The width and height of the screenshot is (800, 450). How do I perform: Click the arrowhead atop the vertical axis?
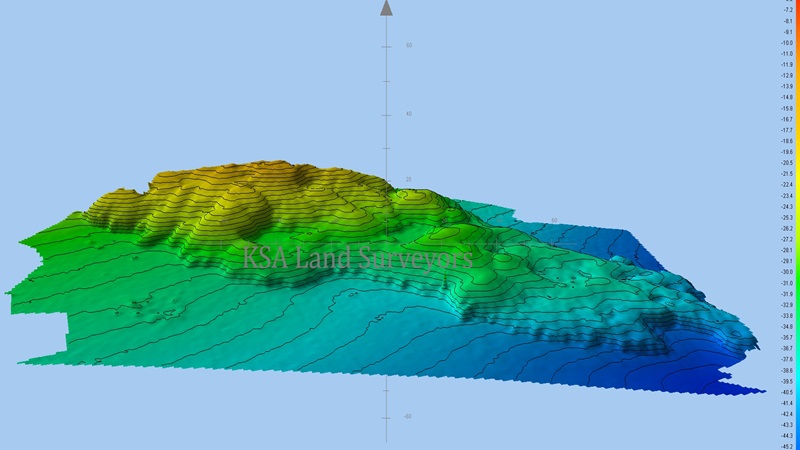pyautogui.click(x=386, y=8)
